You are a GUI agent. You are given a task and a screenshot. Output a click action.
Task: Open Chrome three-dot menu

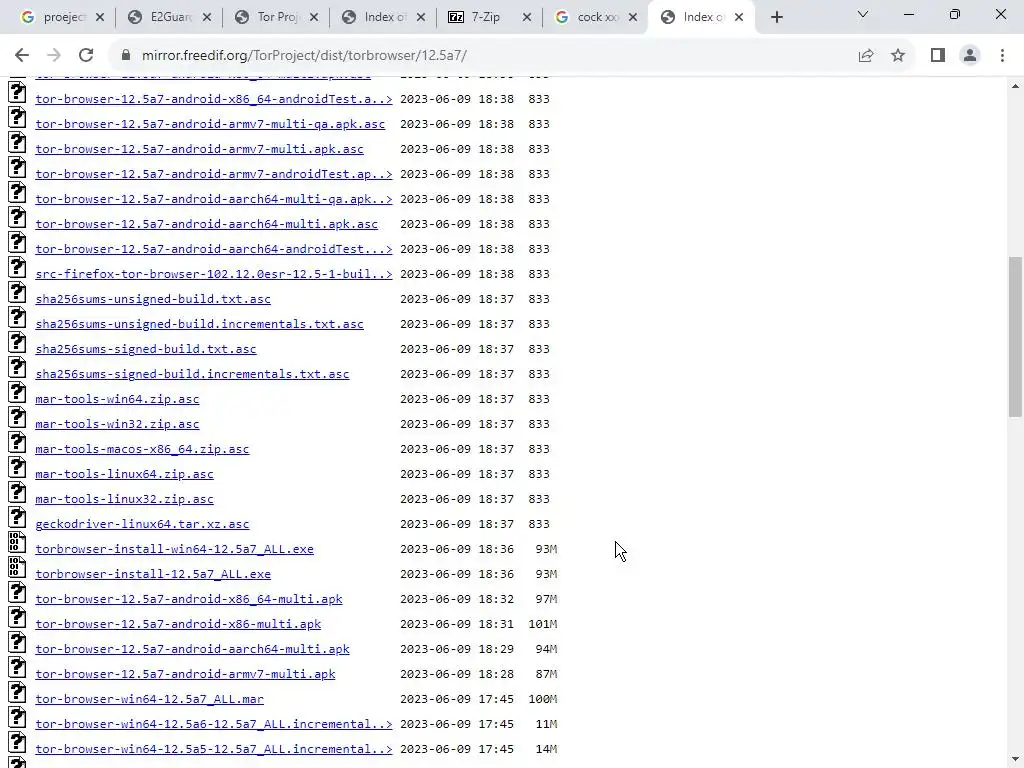(x=1002, y=56)
